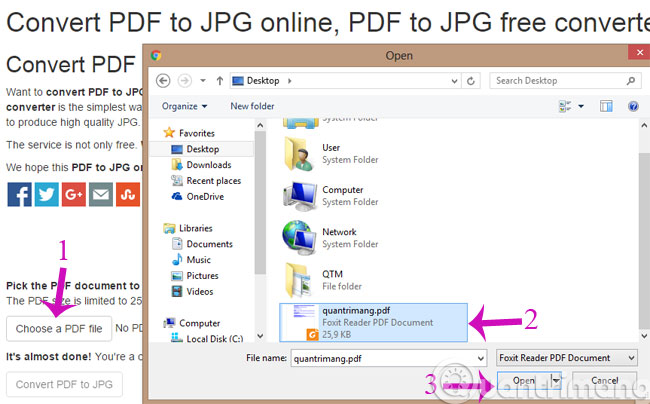The height and width of the screenshot is (404, 650).
Task: Click file list scrollbar down arrow
Action: coord(644,336)
